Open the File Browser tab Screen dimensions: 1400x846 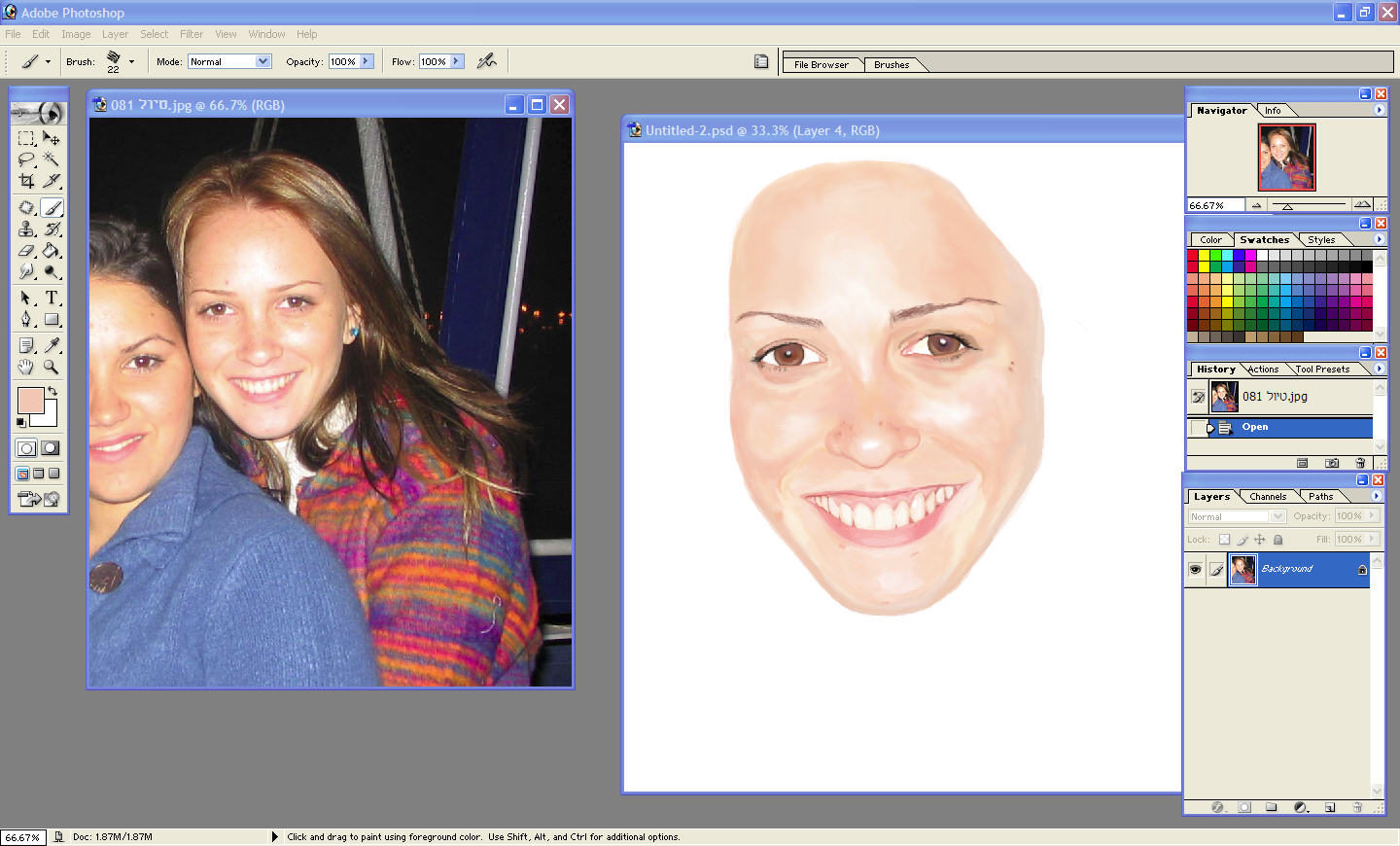[821, 65]
